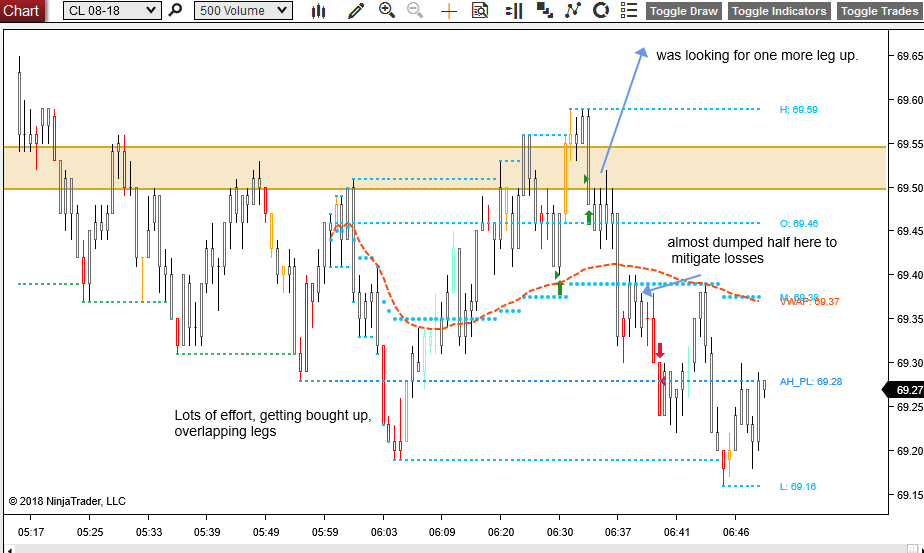924x553 pixels.
Task: Click the 05:17 time axis label
Action: (31, 532)
